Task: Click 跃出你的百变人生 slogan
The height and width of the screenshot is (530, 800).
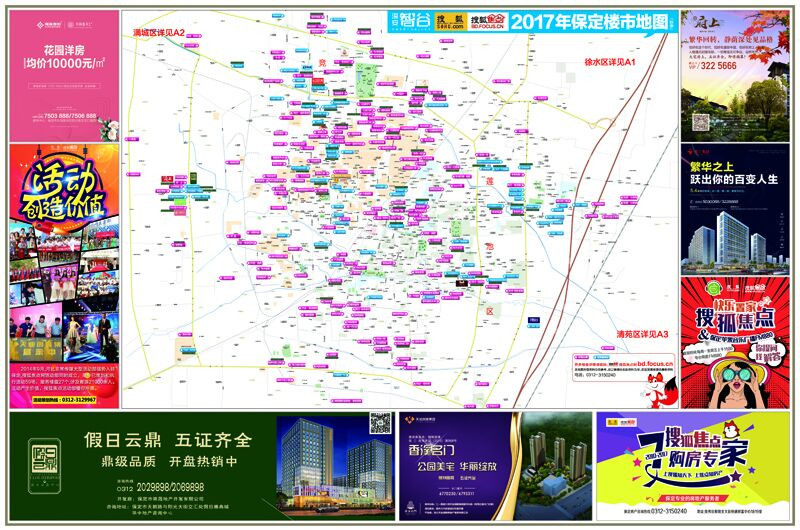Action: (733, 180)
